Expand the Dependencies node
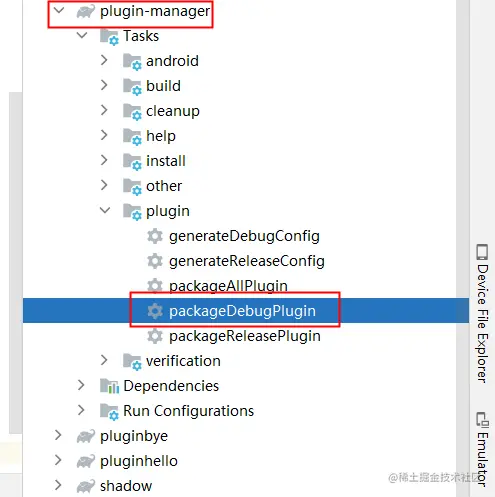Viewport: 495px width, 497px height. [x=81, y=385]
